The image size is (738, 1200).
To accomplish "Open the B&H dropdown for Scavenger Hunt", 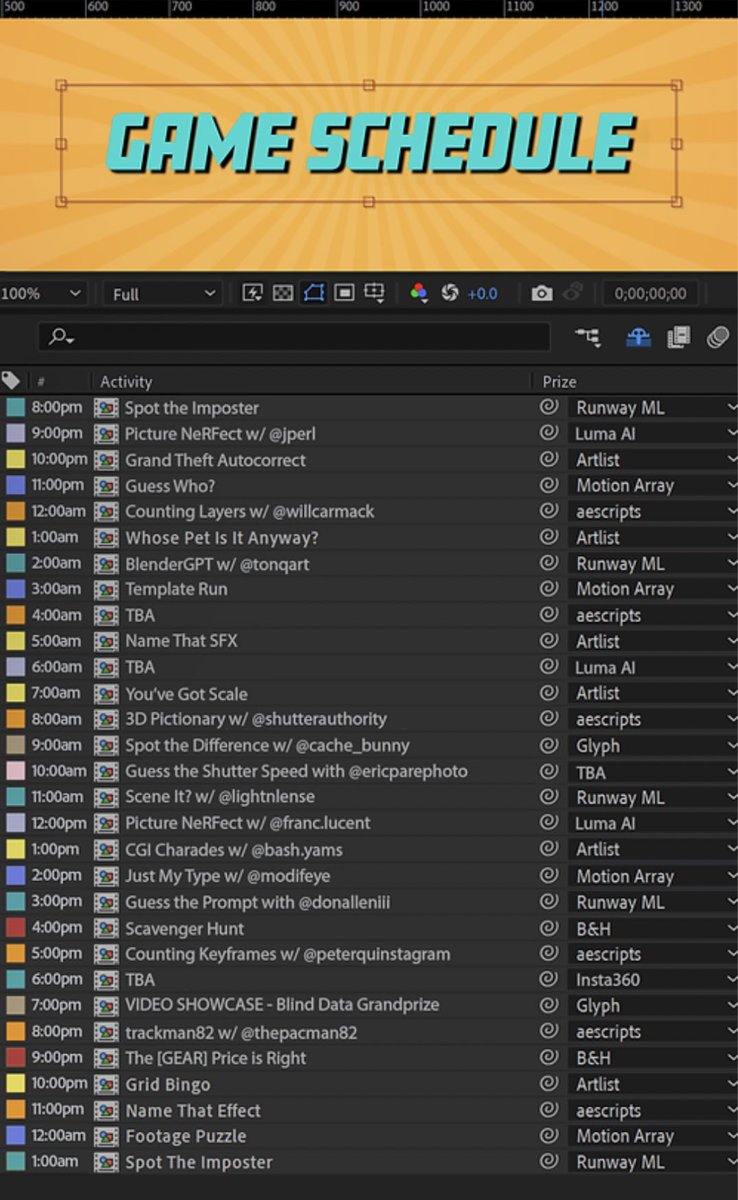I will [x=653, y=928].
